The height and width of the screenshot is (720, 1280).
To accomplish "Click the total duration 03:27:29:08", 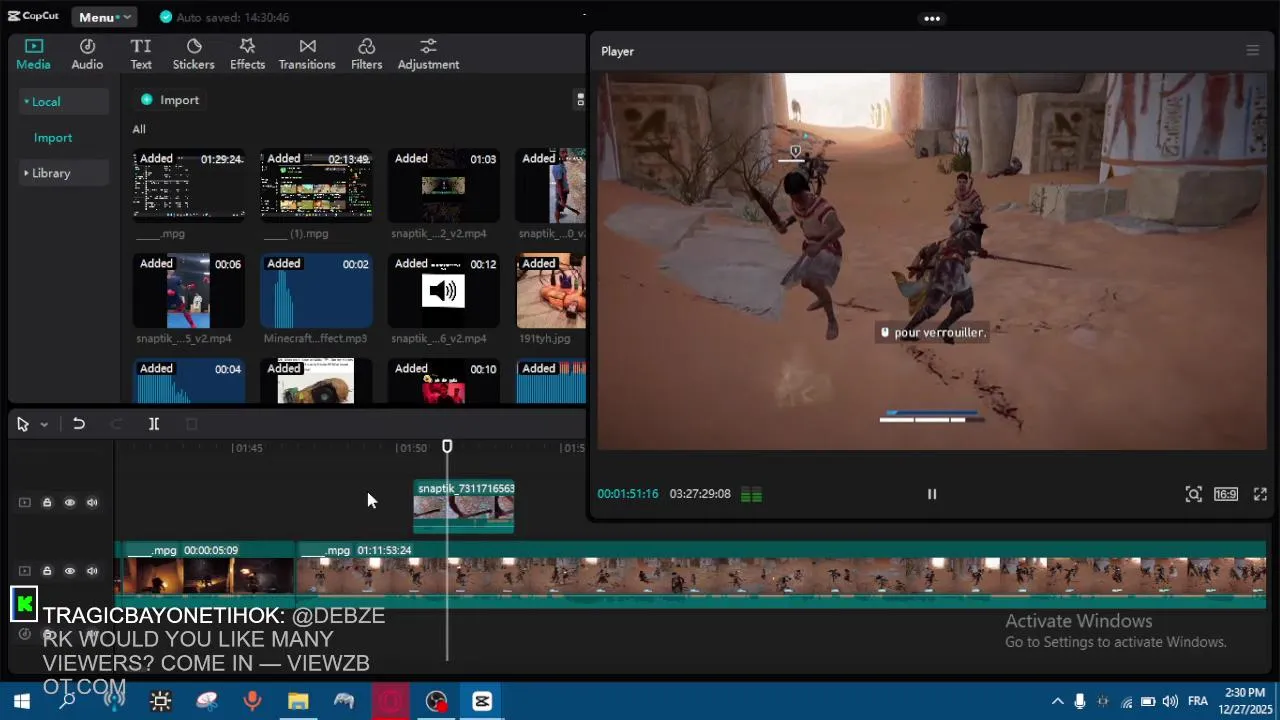I will tap(700, 494).
